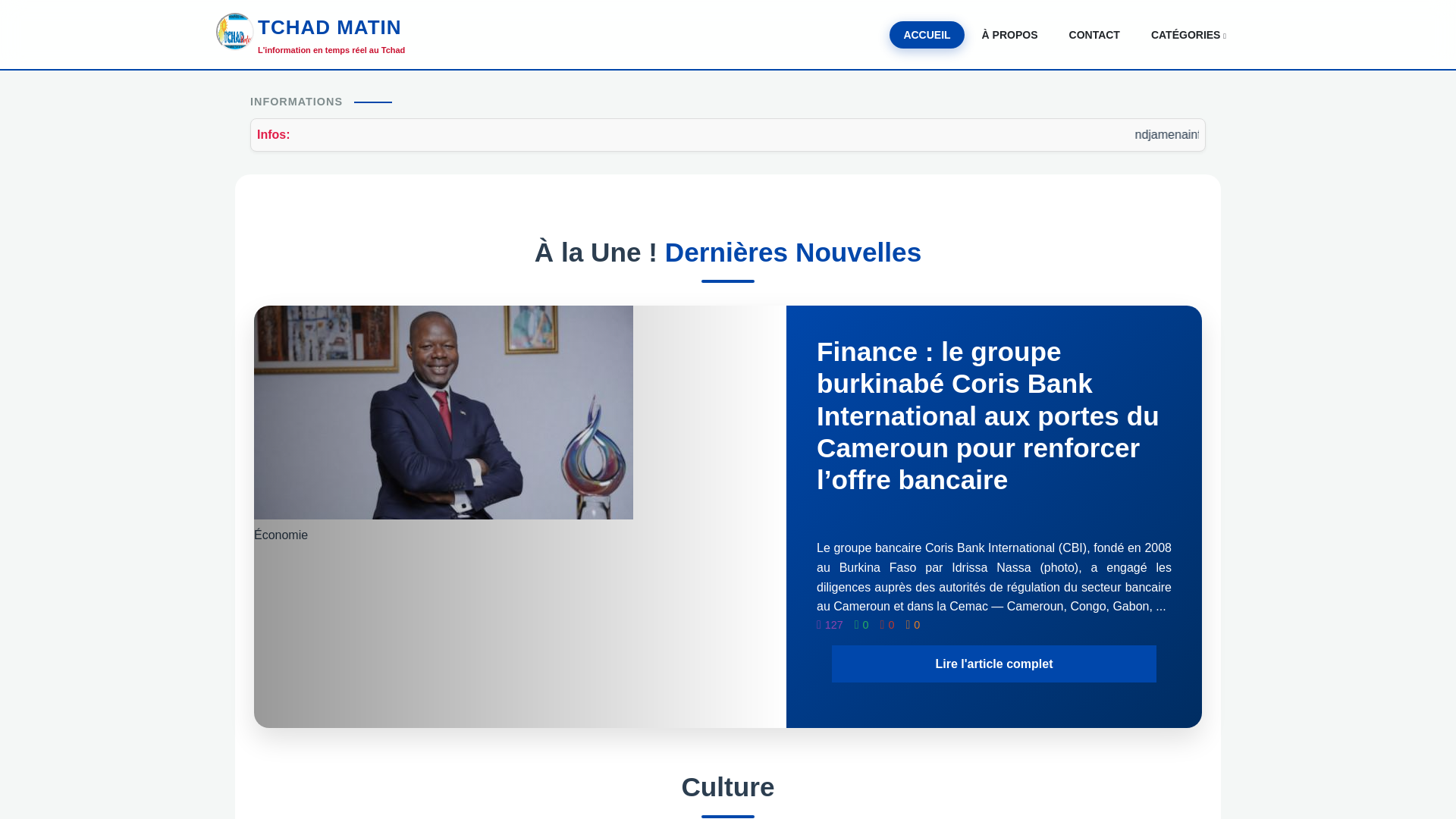The height and width of the screenshot is (819, 1456).
Task: Click the INFORMATIONS section label
Action: [x=297, y=102]
